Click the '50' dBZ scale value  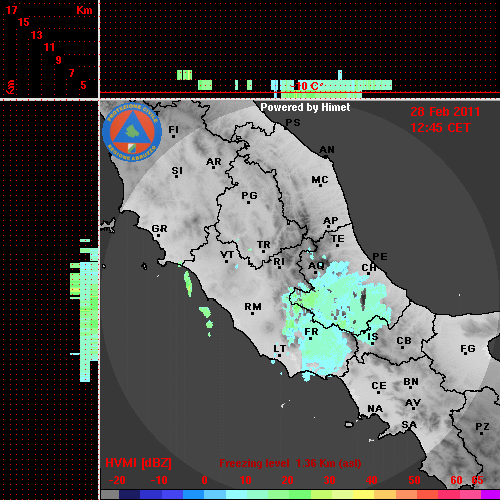(414, 480)
